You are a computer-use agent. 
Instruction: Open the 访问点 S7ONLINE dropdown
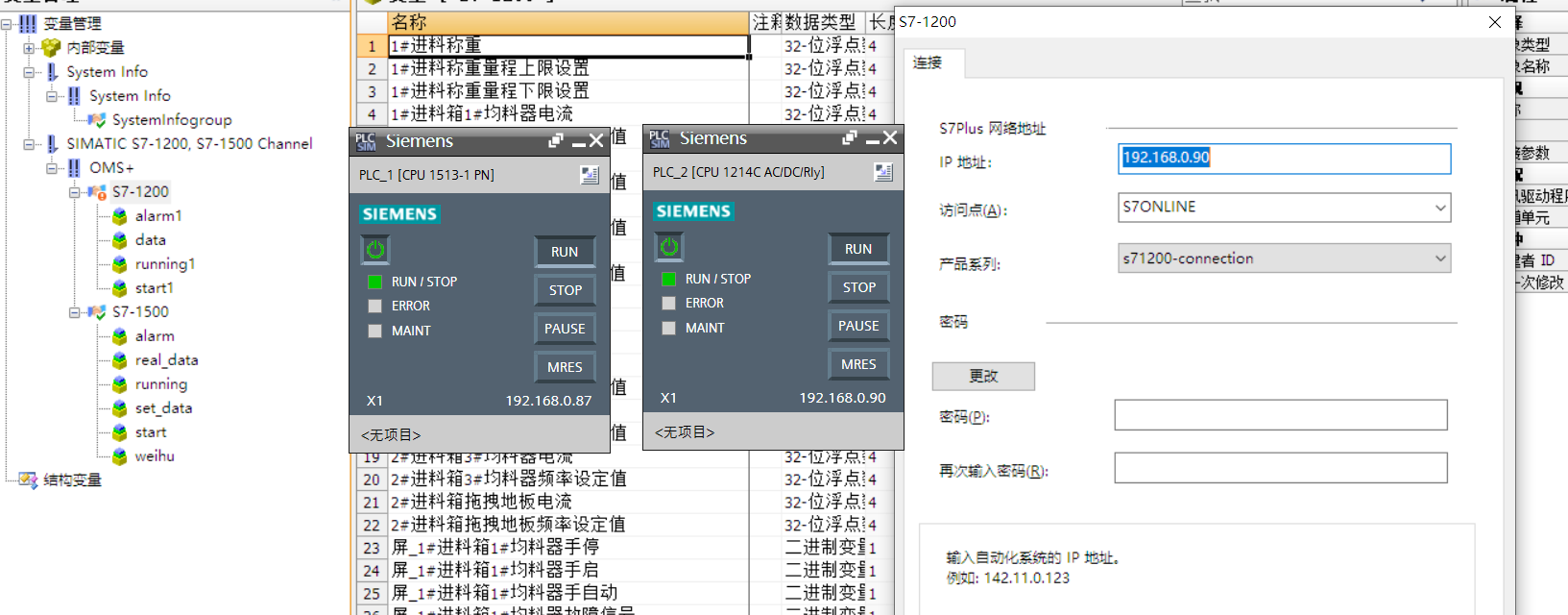(x=1439, y=208)
